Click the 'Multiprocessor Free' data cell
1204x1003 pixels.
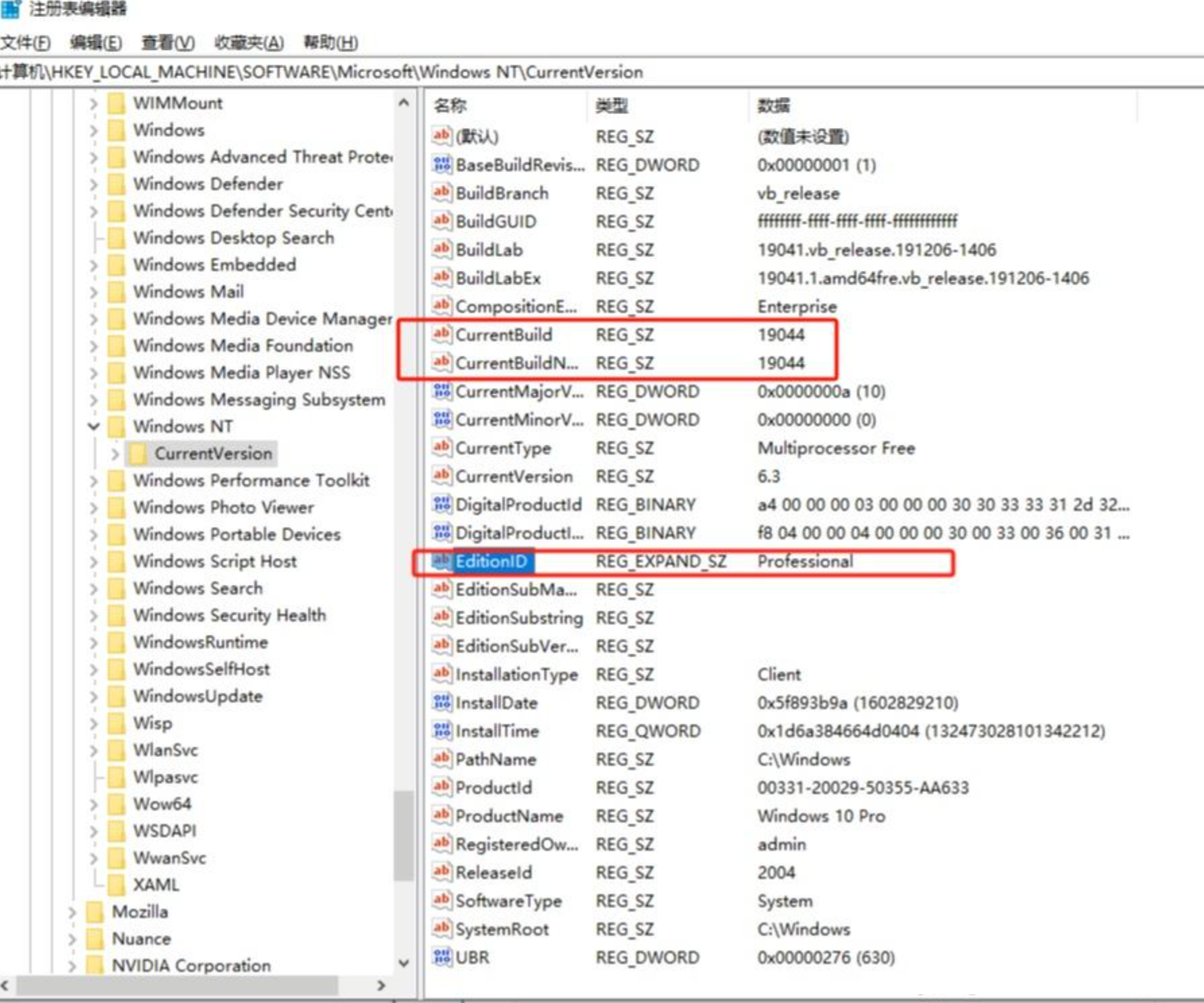pos(836,448)
